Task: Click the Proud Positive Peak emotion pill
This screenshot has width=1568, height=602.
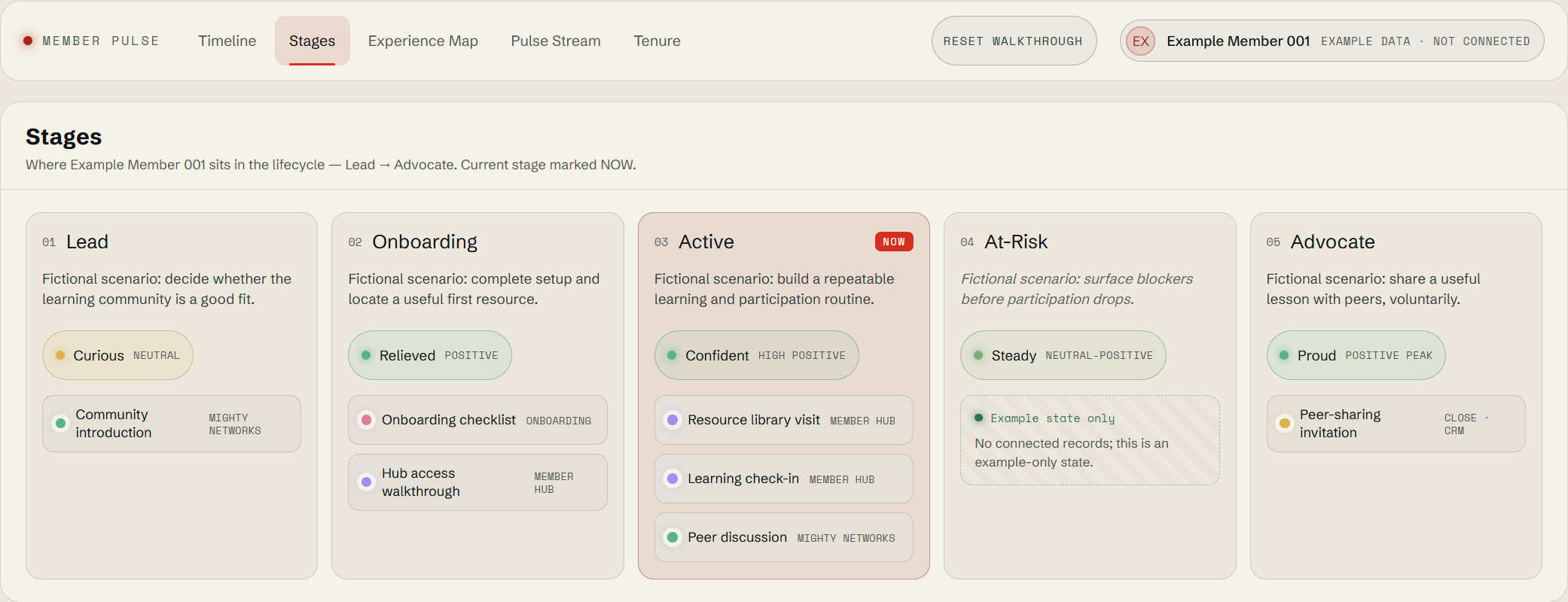Action: 1356,355
